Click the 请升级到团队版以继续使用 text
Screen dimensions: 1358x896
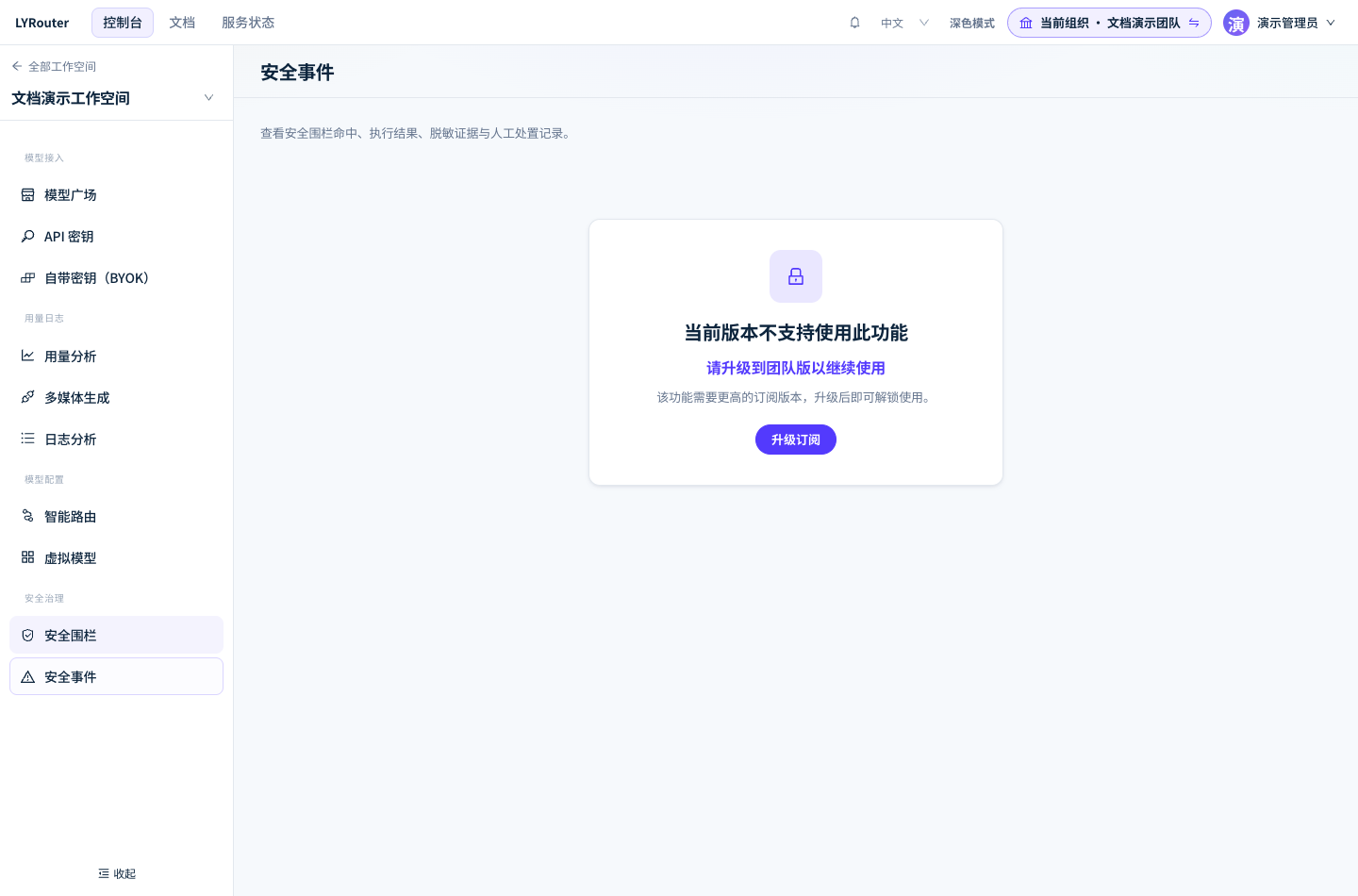pos(796,368)
